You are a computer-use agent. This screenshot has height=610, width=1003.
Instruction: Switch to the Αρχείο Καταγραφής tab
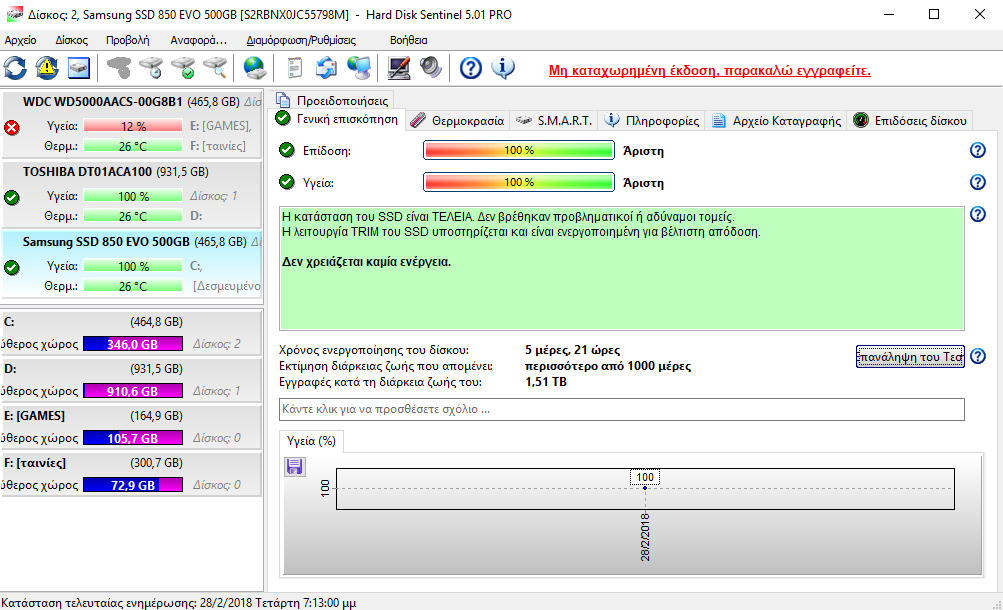coord(777,120)
